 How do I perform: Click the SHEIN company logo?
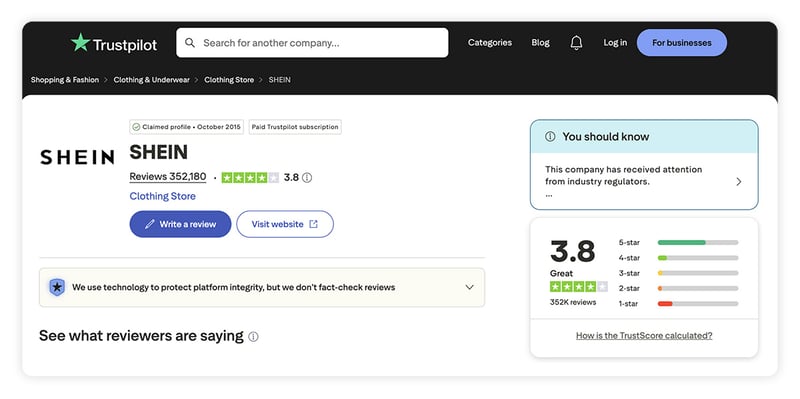pos(77,157)
